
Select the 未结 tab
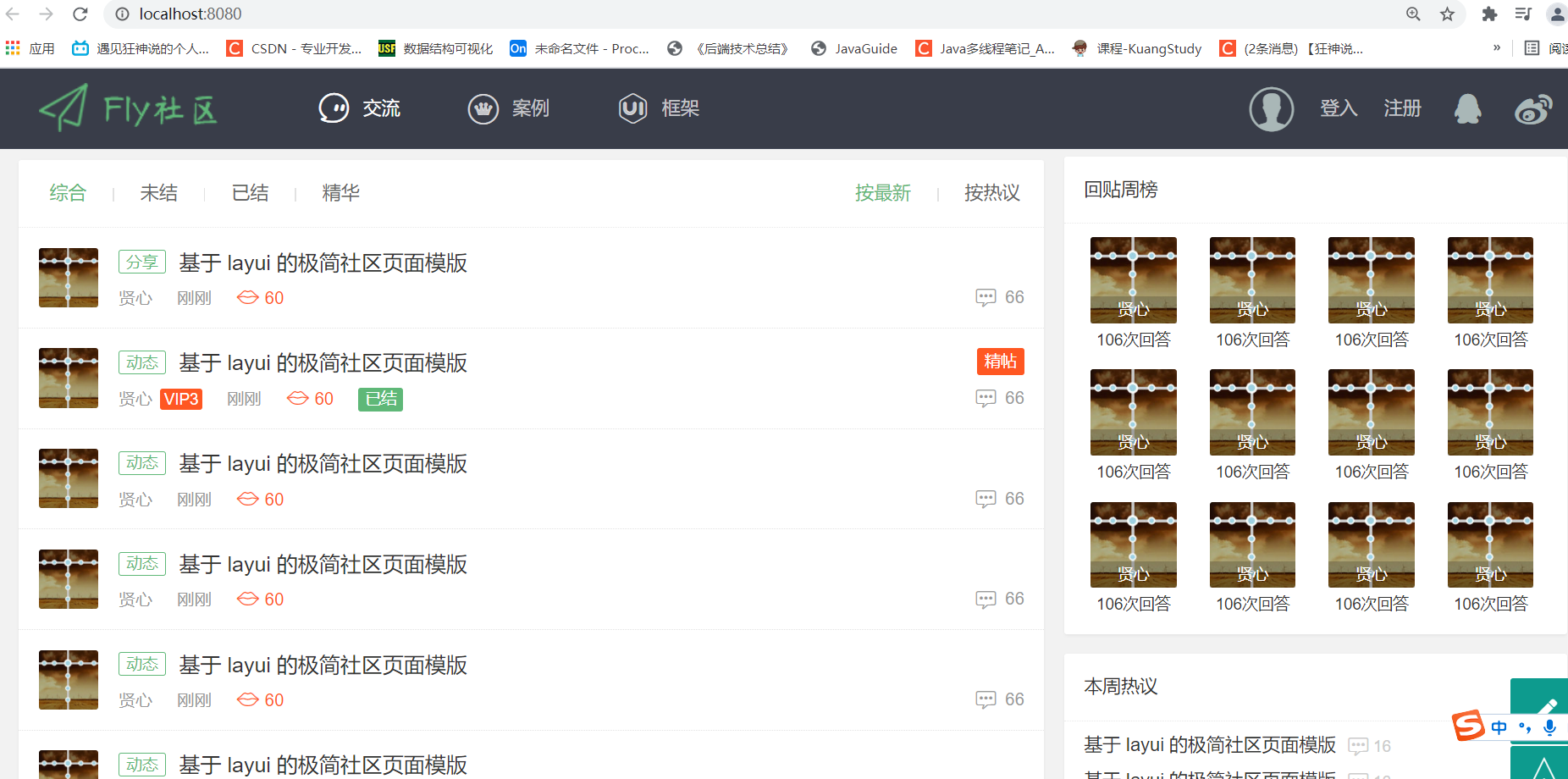pos(159,193)
